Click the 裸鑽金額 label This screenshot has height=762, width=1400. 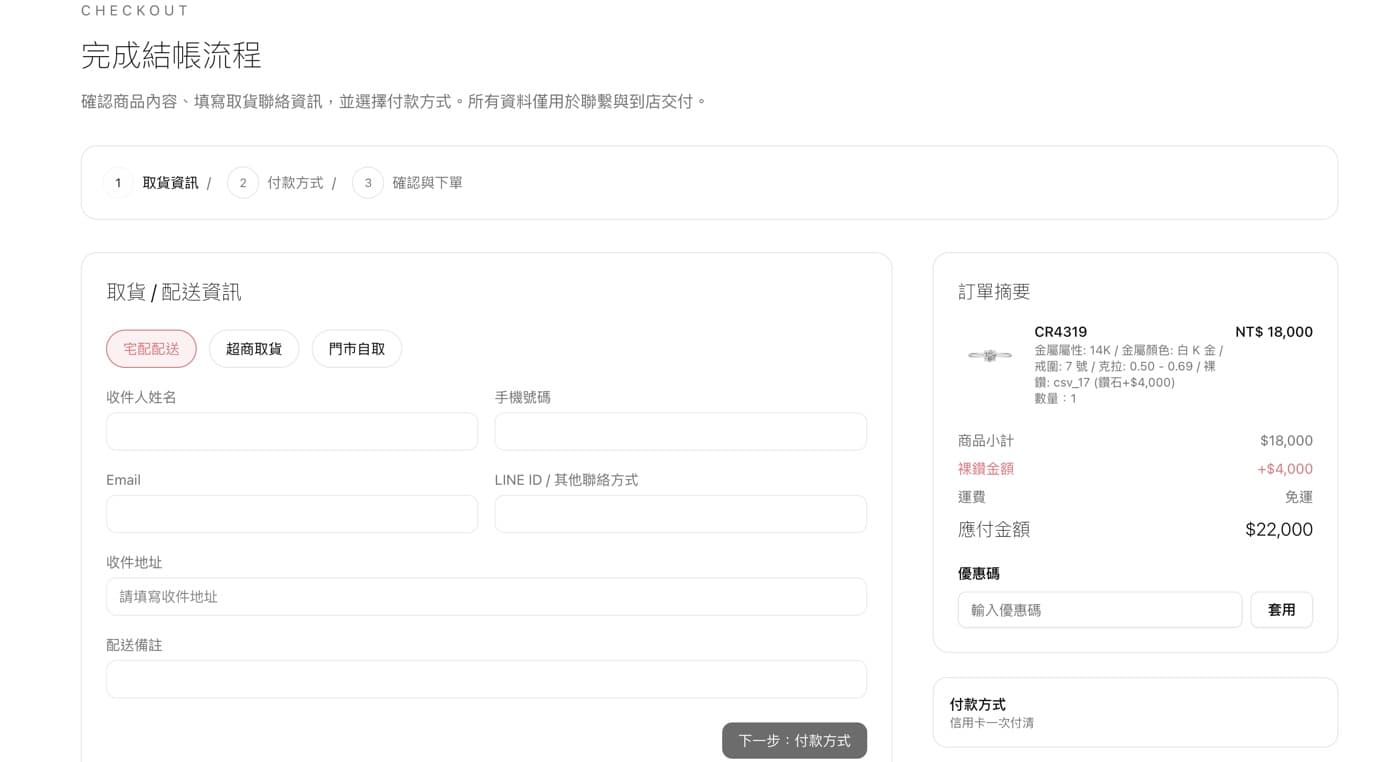pyautogui.click(x=986, y=469)
